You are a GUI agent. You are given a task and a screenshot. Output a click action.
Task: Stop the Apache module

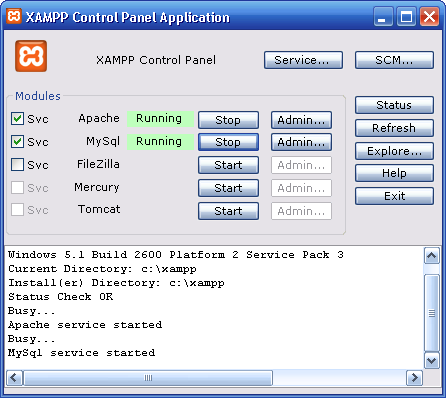[228, 120]
